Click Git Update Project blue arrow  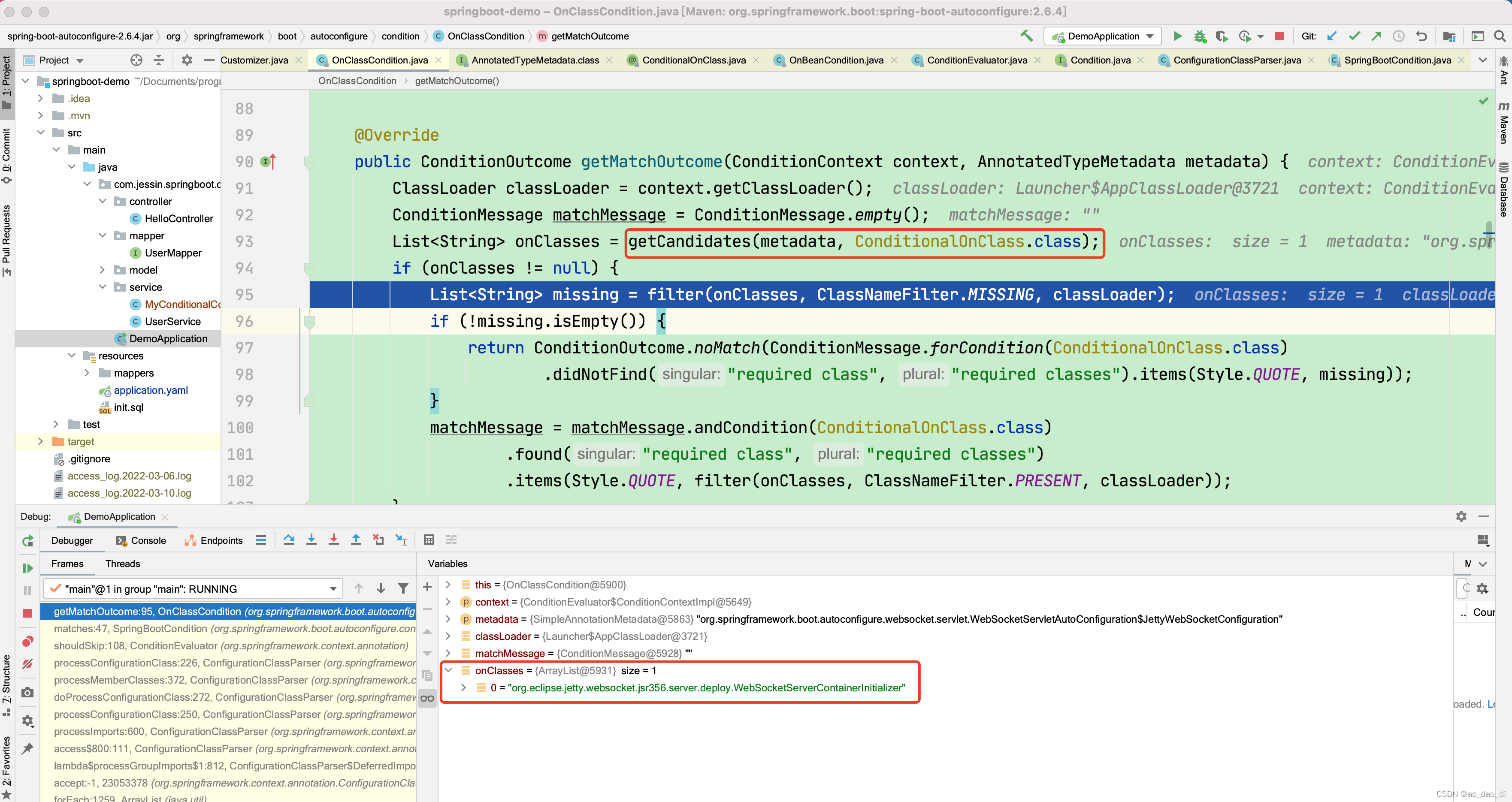point(1332,36)
